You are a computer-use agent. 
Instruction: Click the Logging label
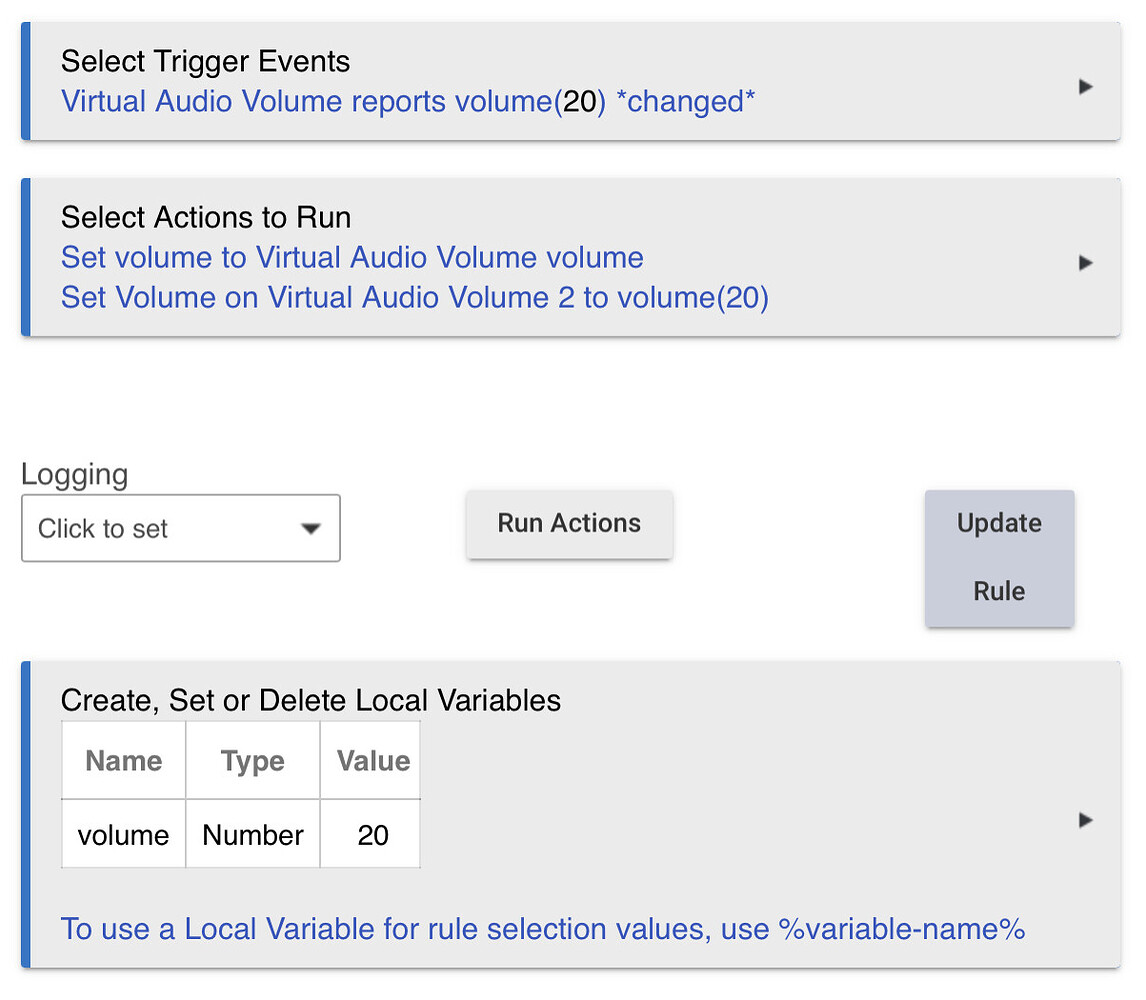tap(74, 474)
